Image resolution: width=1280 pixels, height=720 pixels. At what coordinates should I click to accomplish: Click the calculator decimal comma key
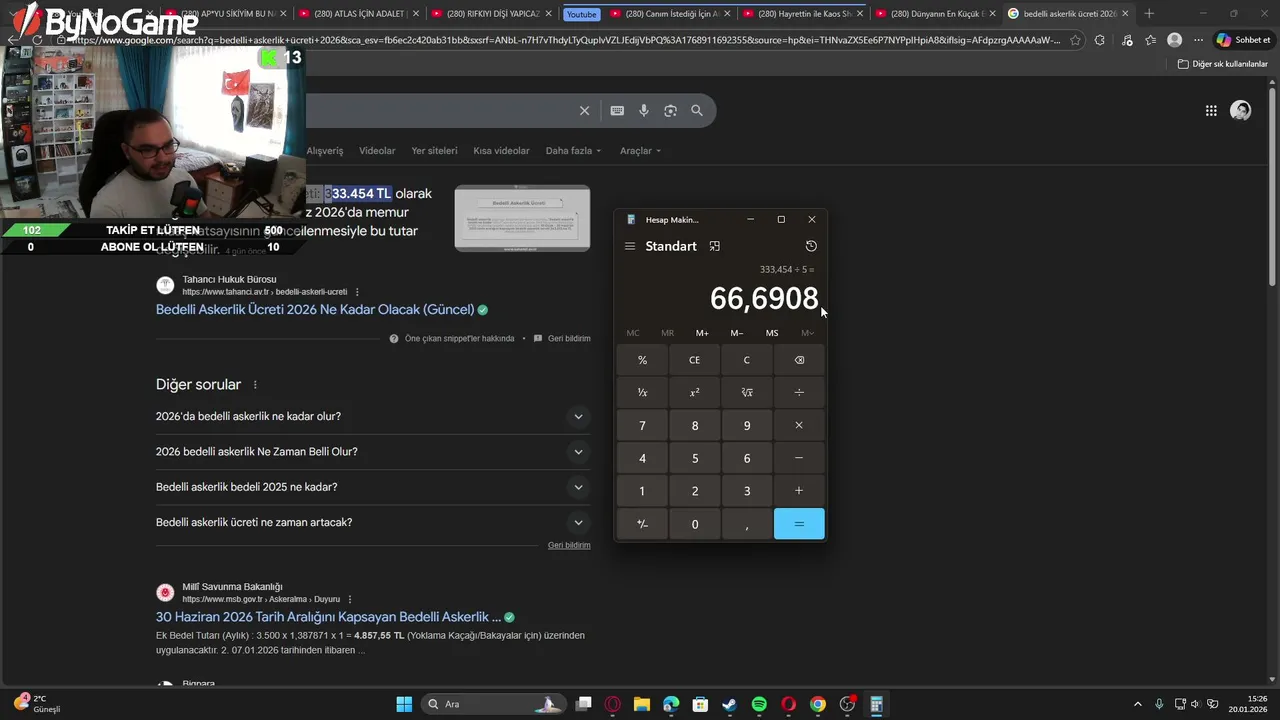point(747,524)
